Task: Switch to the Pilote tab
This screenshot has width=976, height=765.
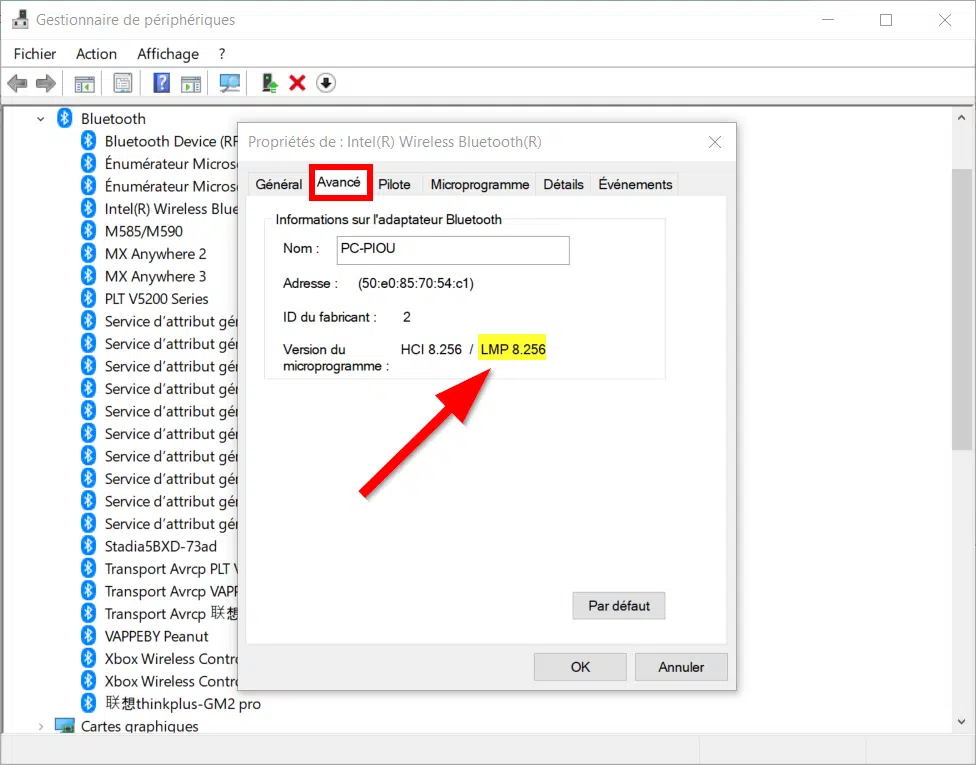Action: click(394, 185)
